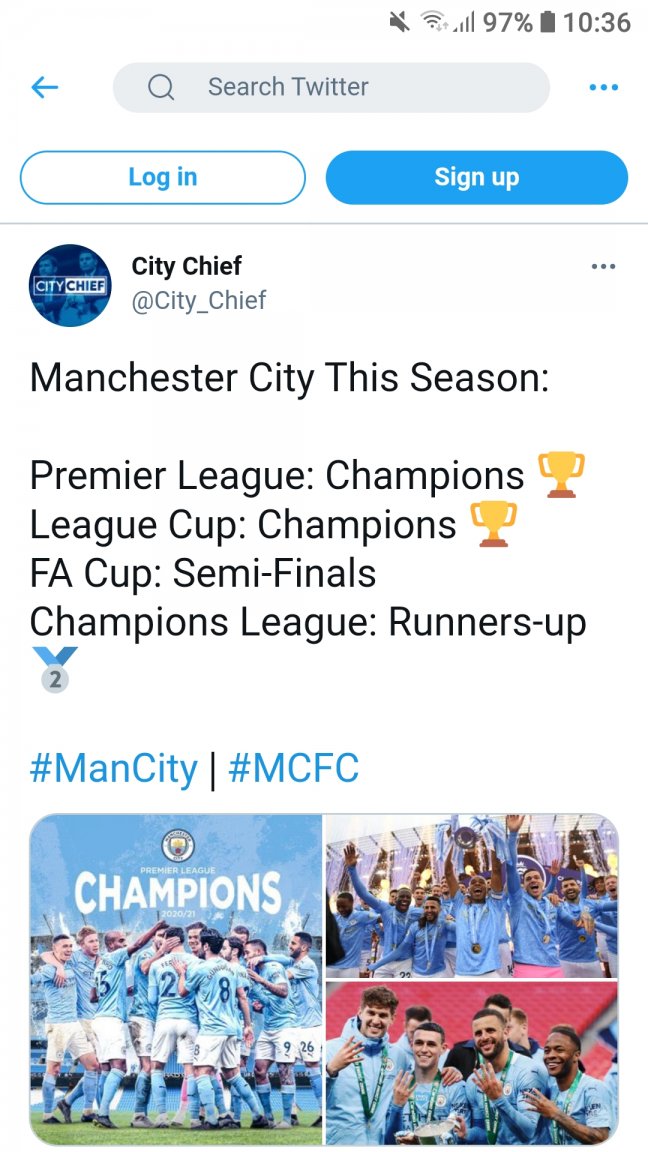Open the Premier League Champions poster image

point(176,979)
